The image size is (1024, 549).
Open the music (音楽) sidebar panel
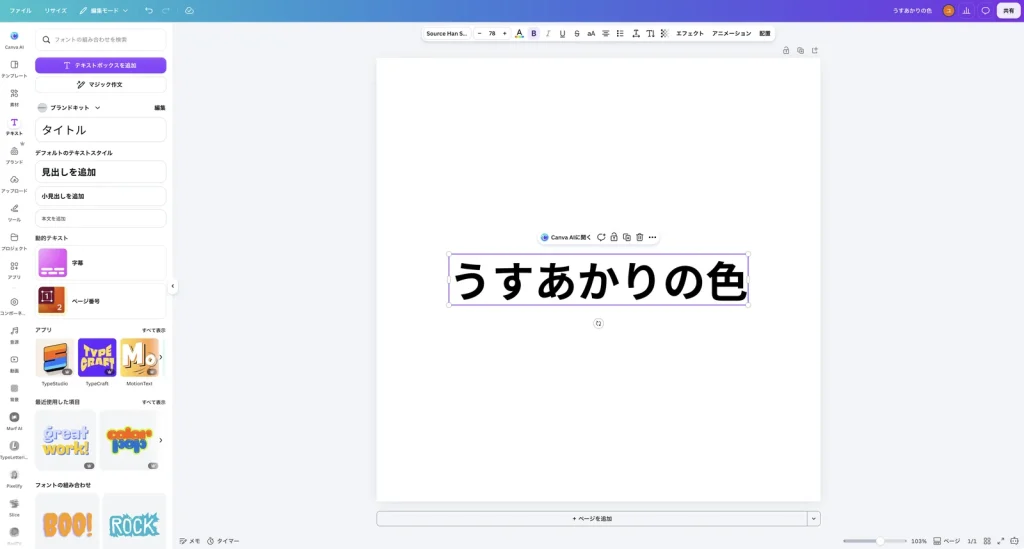(x=14, y=334)
